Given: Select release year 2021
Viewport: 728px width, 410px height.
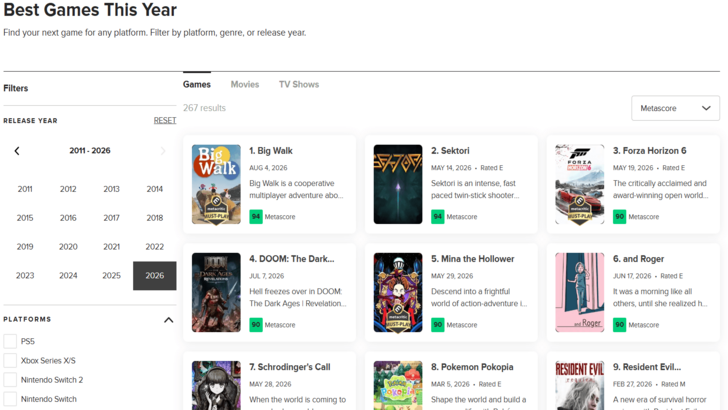Looking at the screenshot, I should (111, 247).
